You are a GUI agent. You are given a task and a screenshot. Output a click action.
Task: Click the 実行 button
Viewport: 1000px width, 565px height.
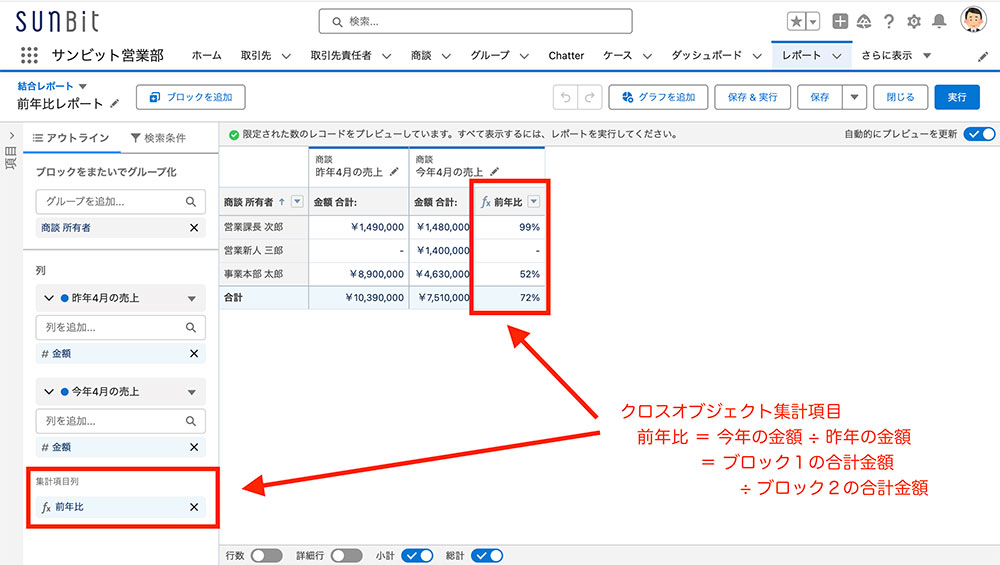point(956,97)
